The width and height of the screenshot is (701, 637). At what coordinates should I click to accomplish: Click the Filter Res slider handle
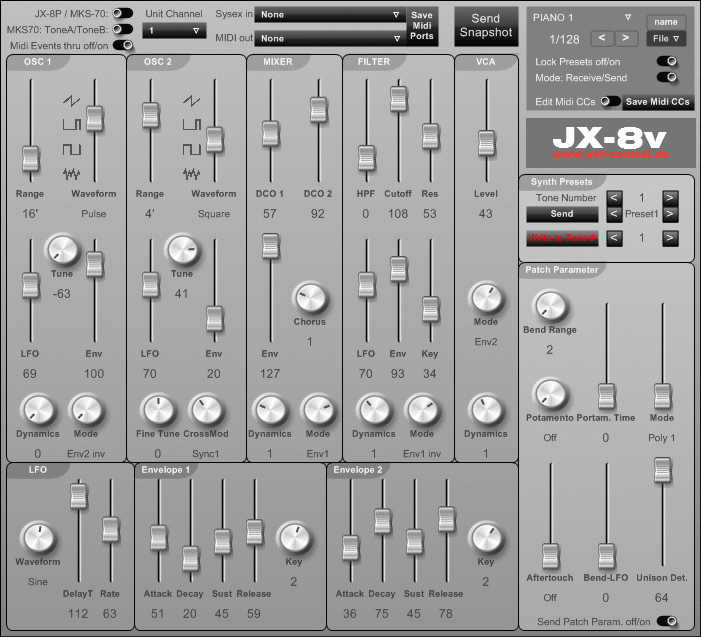(431, 136)
